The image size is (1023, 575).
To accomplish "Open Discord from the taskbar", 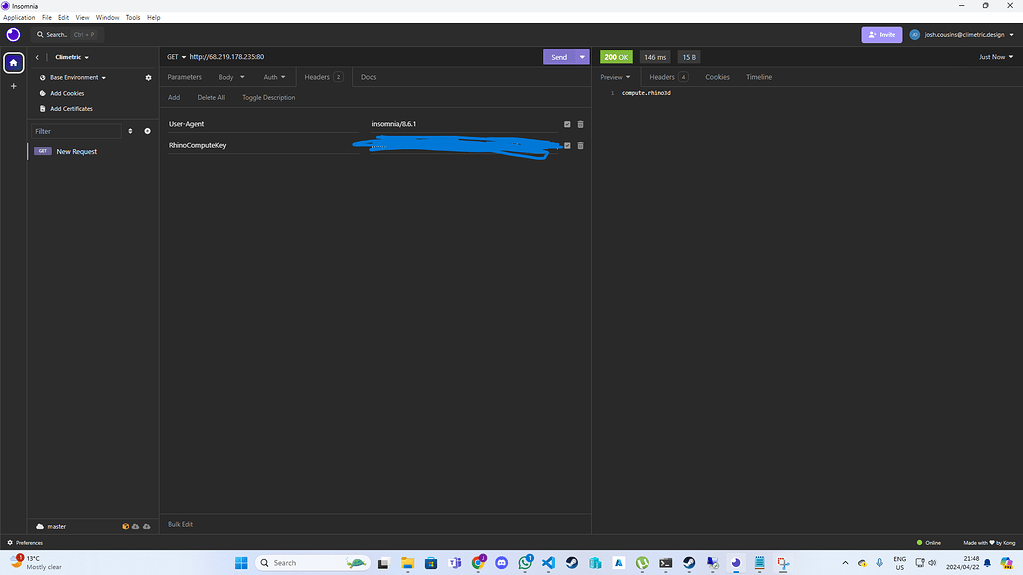I will pos(501,563).
